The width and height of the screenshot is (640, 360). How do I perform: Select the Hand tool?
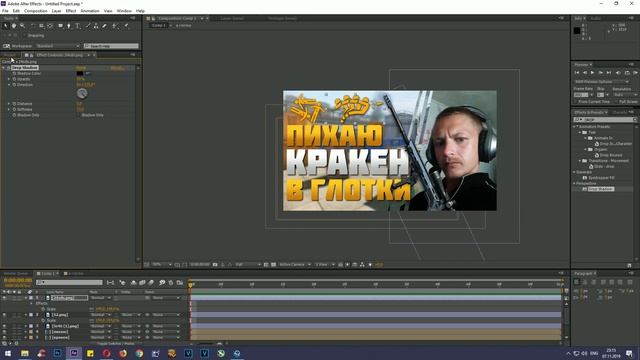click(x=14, y=26)
